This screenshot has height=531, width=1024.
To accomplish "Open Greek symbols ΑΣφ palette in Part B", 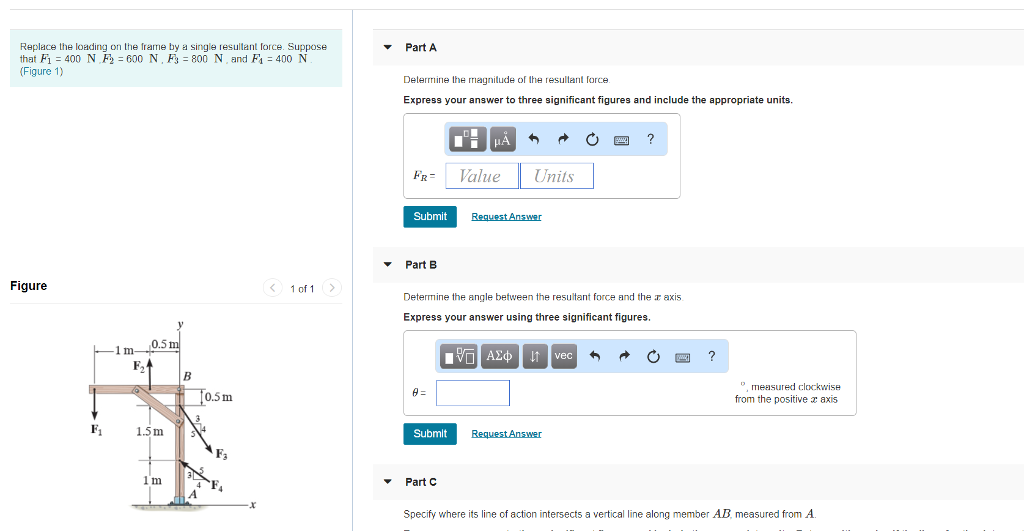I will click(x=498, y=356).
